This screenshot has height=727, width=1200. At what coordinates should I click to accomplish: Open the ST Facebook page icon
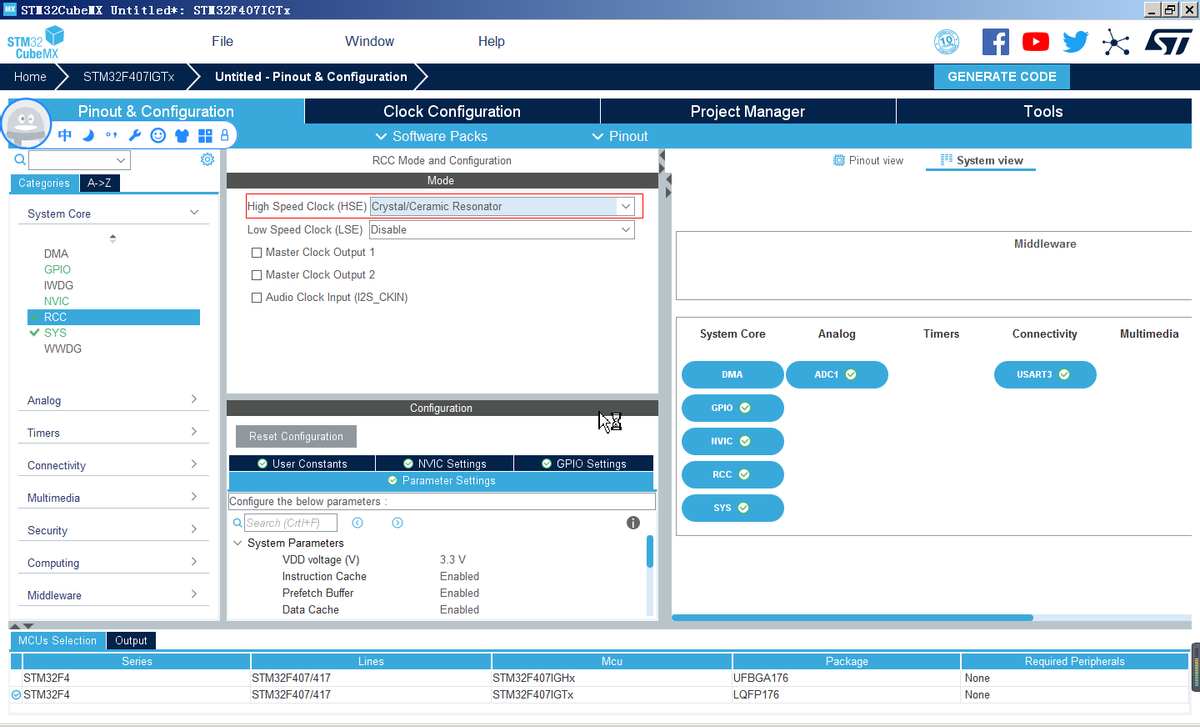(995, 41)
